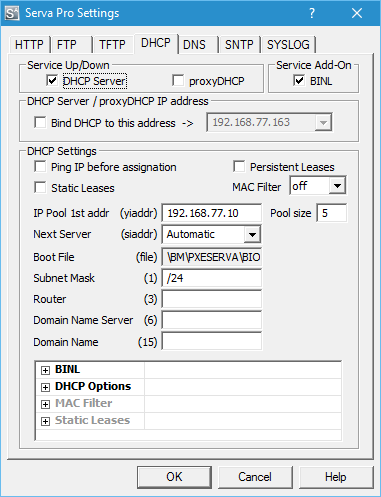Select the BINL row label
This screenshot has width=381, height=497.
coord(67,369)
